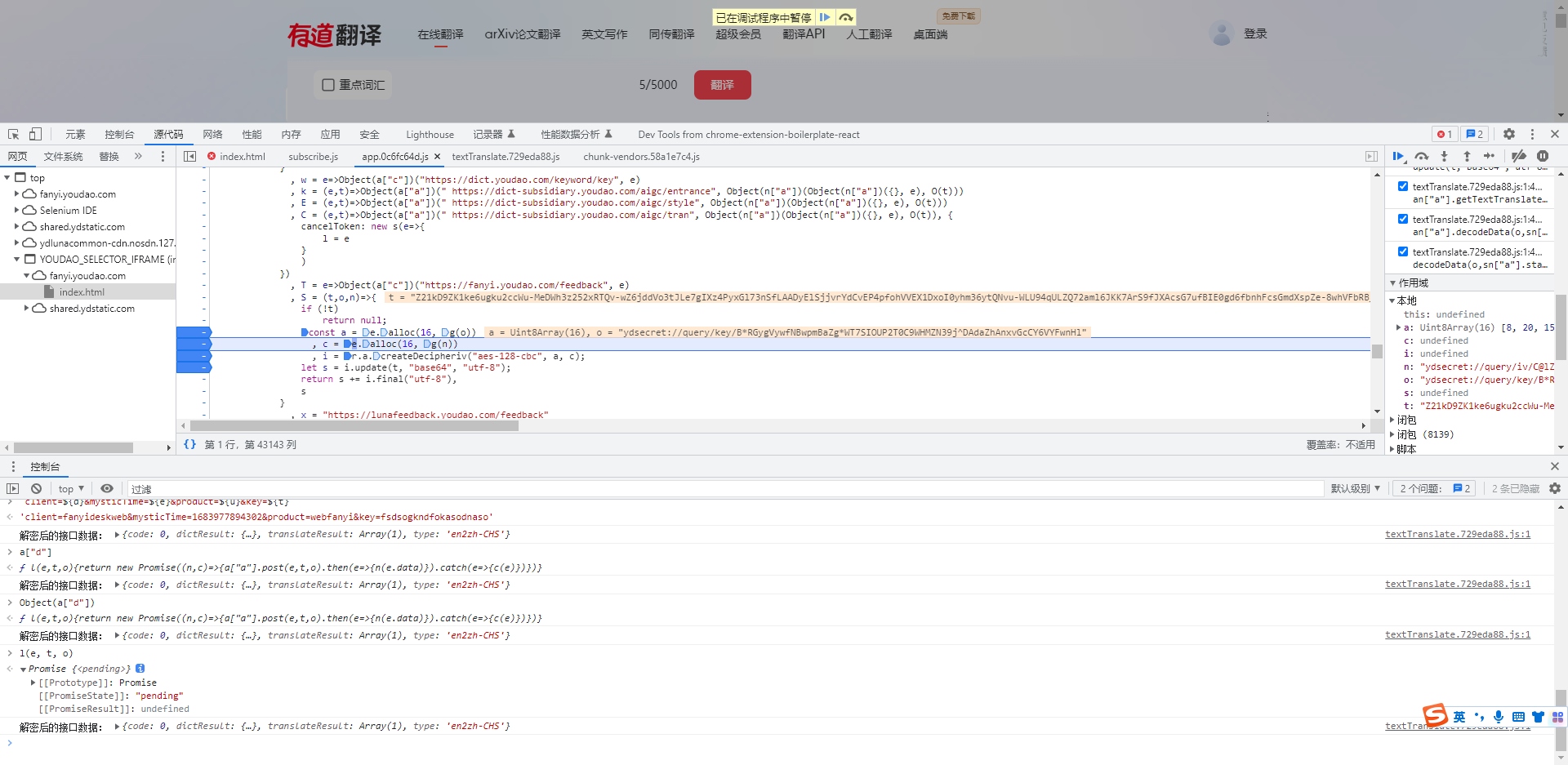The image size is (1568, 765).
Task: Open console settings gear
Action: (1555, 488)
